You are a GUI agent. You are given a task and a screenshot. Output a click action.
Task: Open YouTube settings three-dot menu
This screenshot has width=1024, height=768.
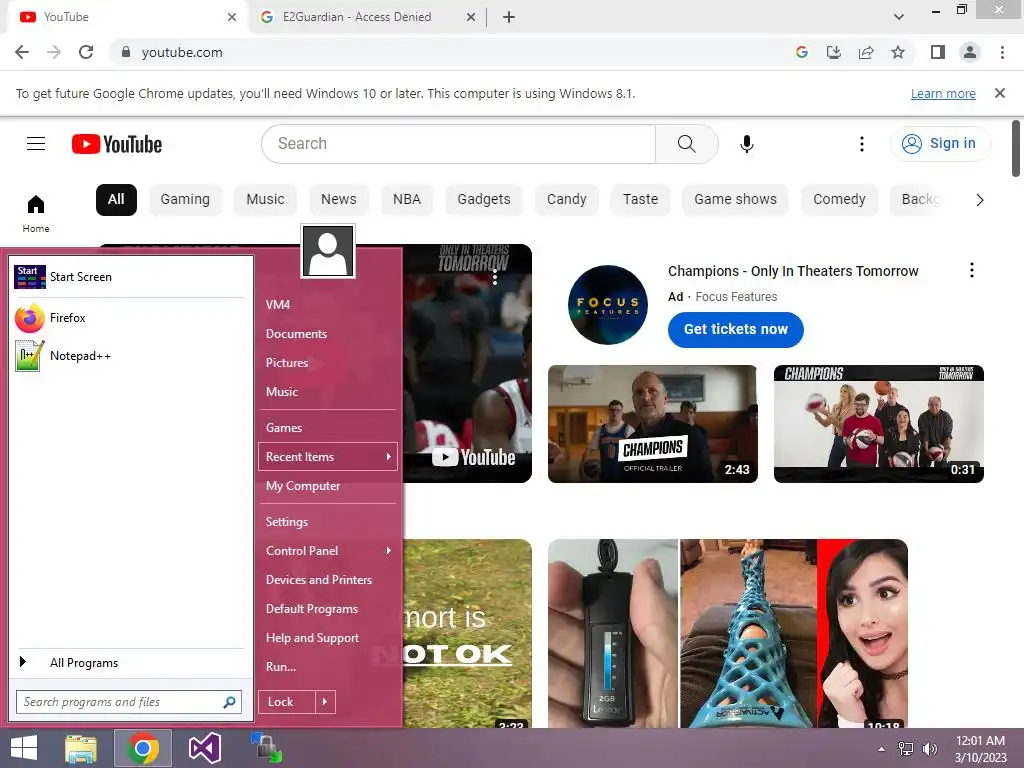(x=861, y=144)
